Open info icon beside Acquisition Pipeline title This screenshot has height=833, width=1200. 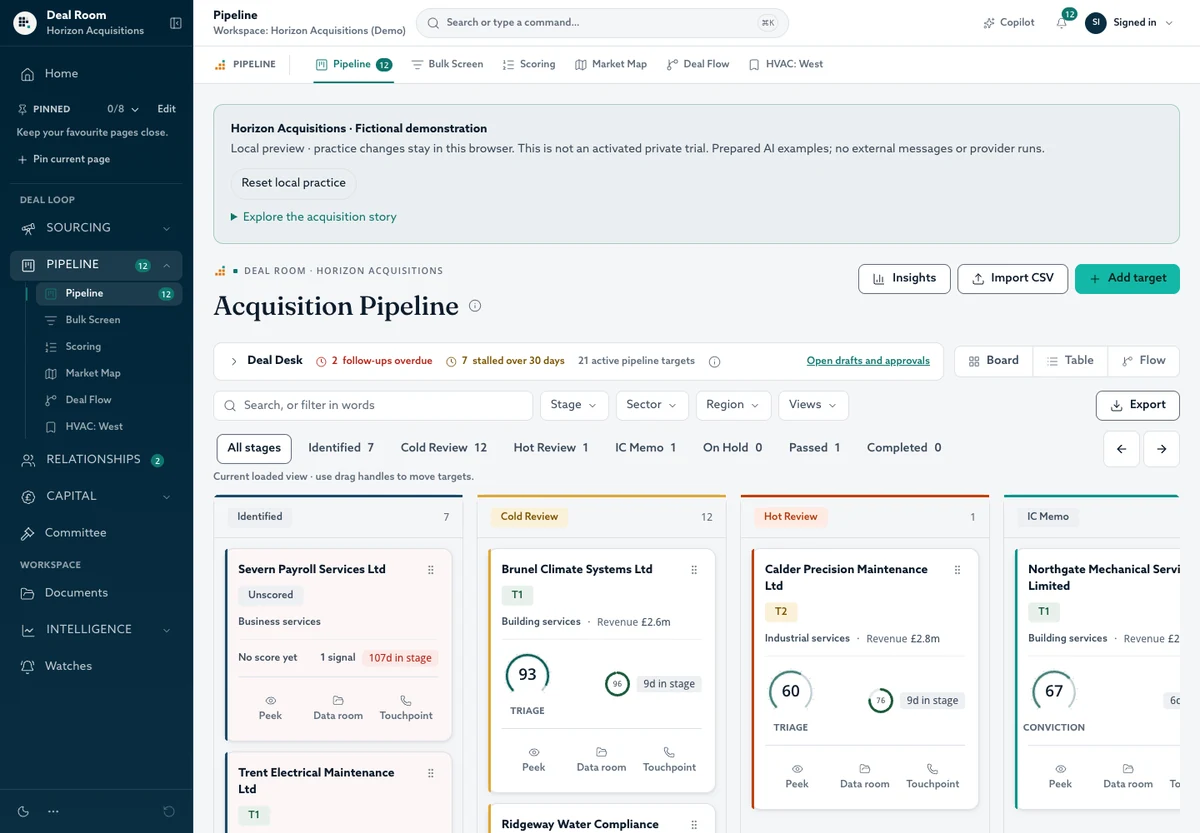[x=475, y=306]
